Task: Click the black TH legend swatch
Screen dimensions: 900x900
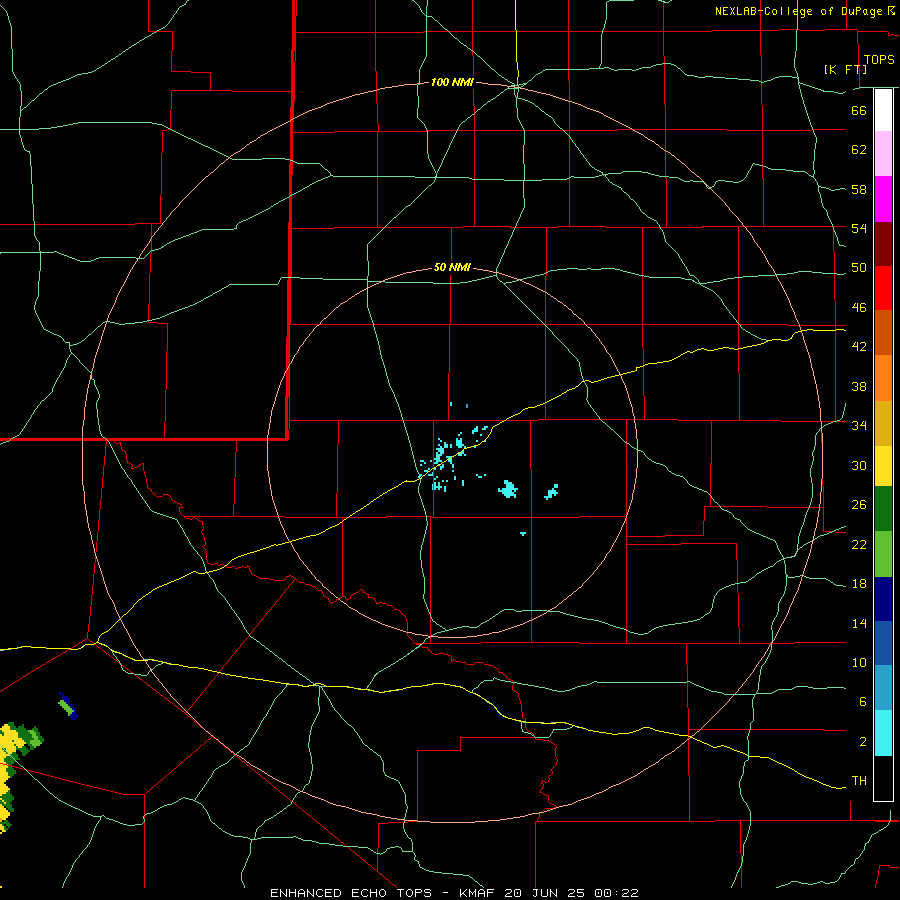Action: click(883, 778)
